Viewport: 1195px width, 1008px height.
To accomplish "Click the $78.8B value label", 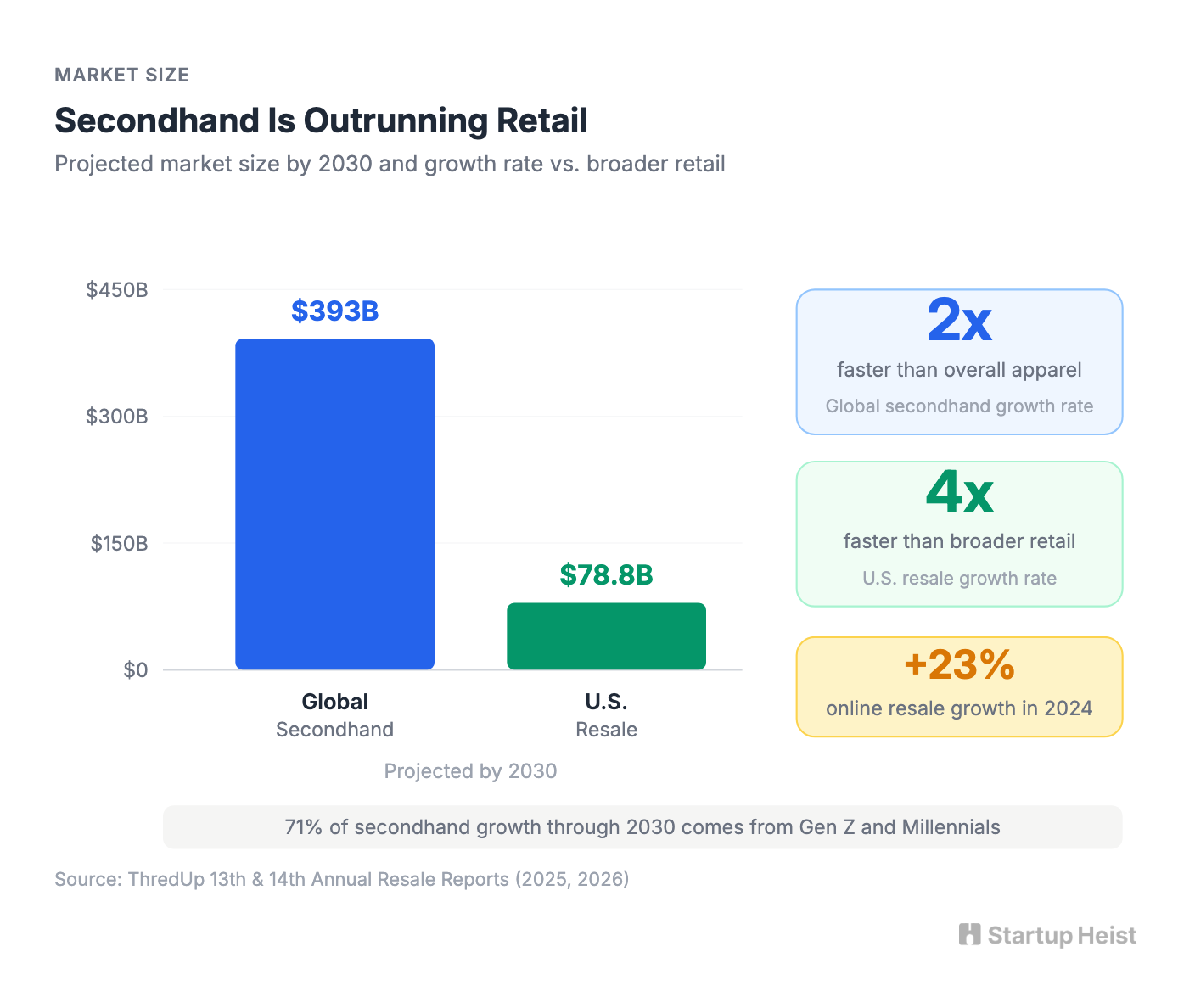I will point(606,574).
